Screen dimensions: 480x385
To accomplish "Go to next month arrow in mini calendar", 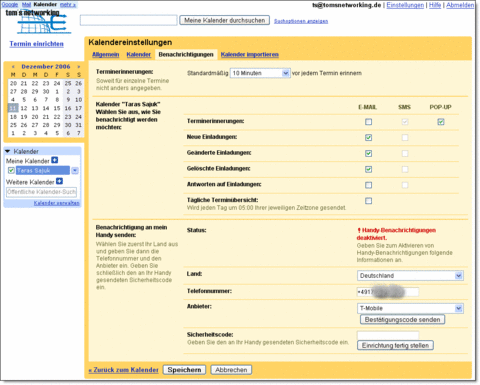I will (x=79, y=67).
